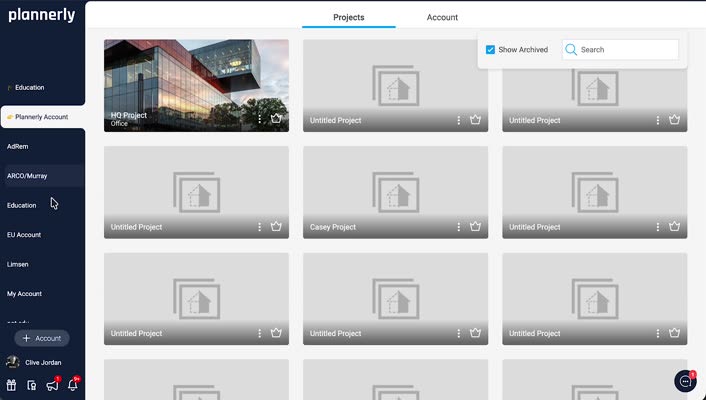
Task: Open the chat bubble support widget
Action: [685, 381]
